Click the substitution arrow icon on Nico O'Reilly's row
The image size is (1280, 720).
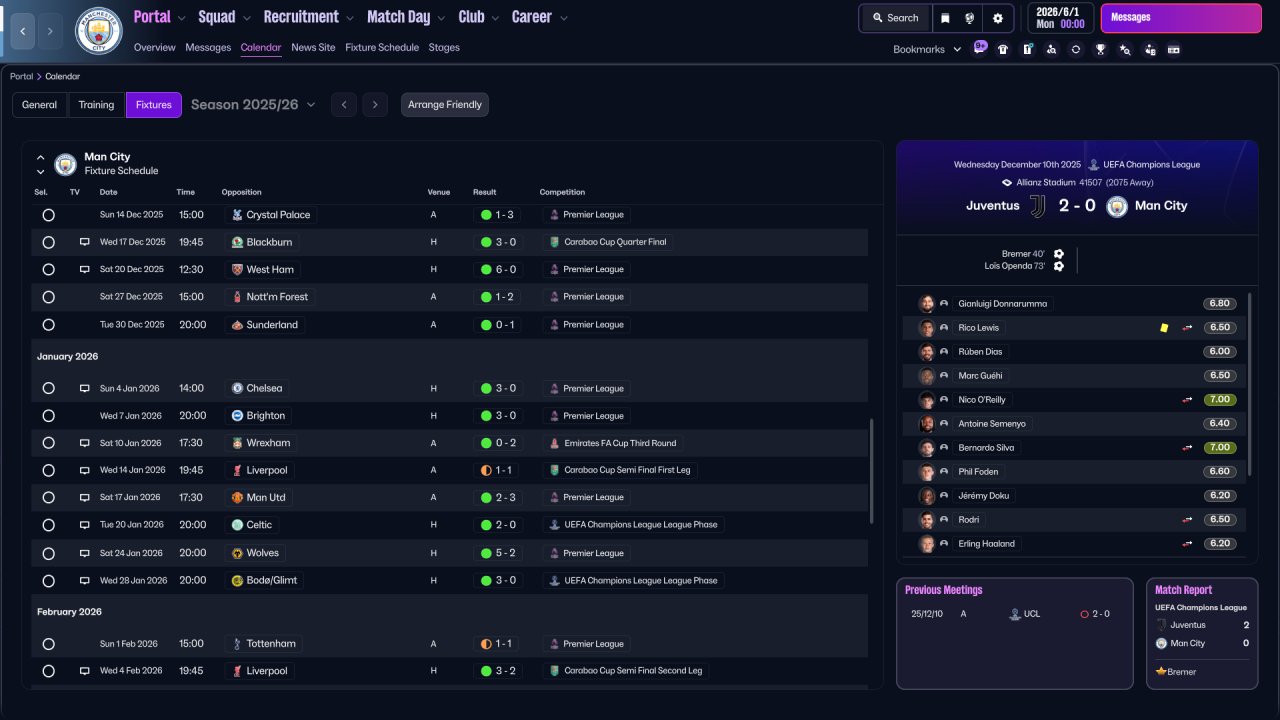[1188, 400]
